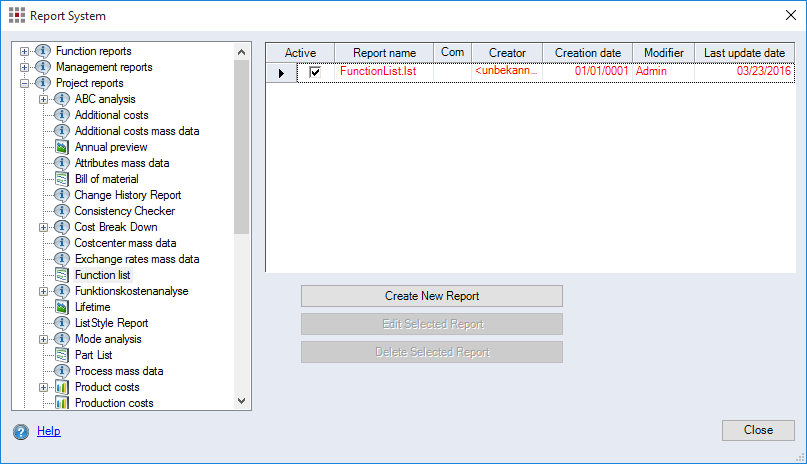807x464 pixels.
Task: Select Consistency Checker in the tree
Action: pyautogui.click(x=125, y=211)
